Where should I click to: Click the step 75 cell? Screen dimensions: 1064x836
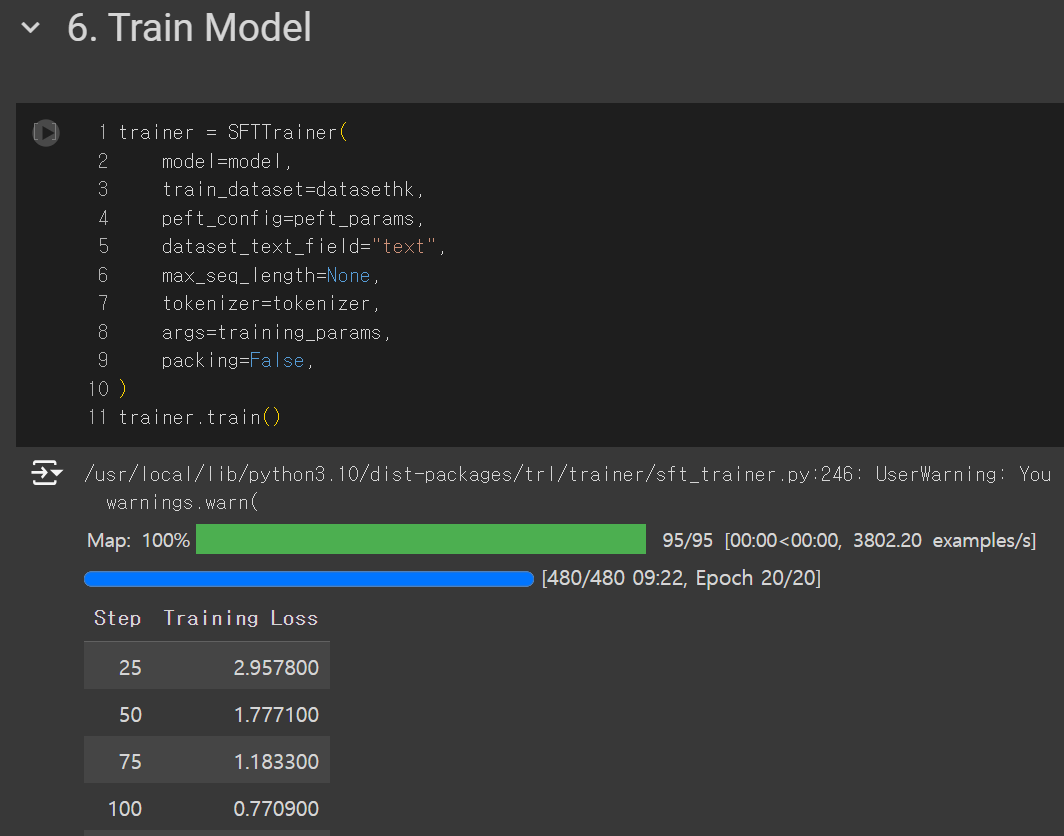point(130,761)
